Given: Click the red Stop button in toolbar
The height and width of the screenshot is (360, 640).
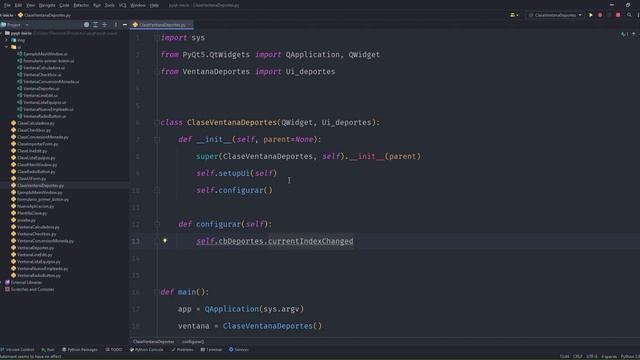Looking at the screenshot, I should click(618, 15).
